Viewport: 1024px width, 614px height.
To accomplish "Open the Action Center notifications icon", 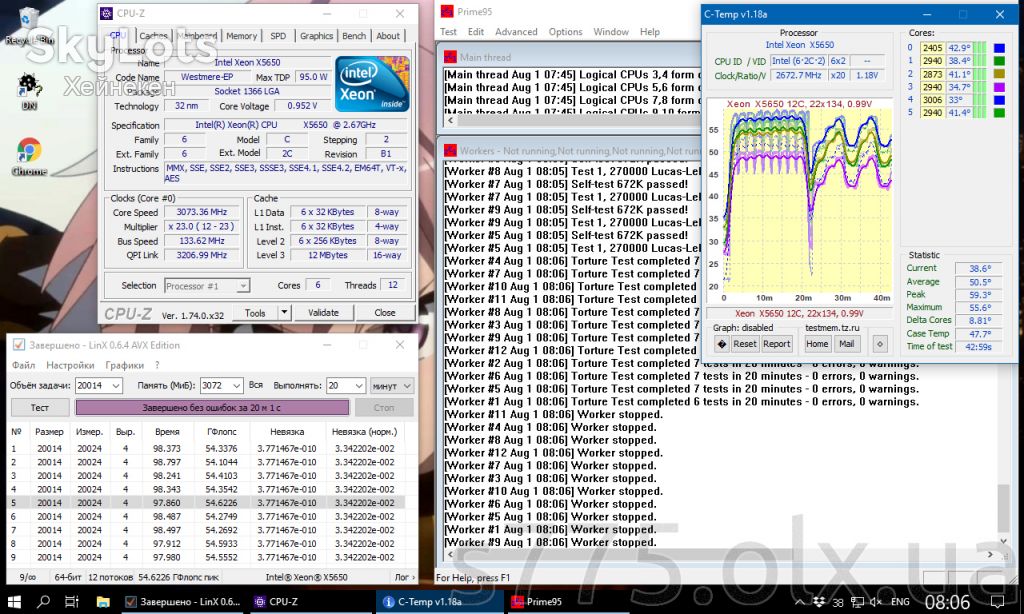I will [998, 602].
